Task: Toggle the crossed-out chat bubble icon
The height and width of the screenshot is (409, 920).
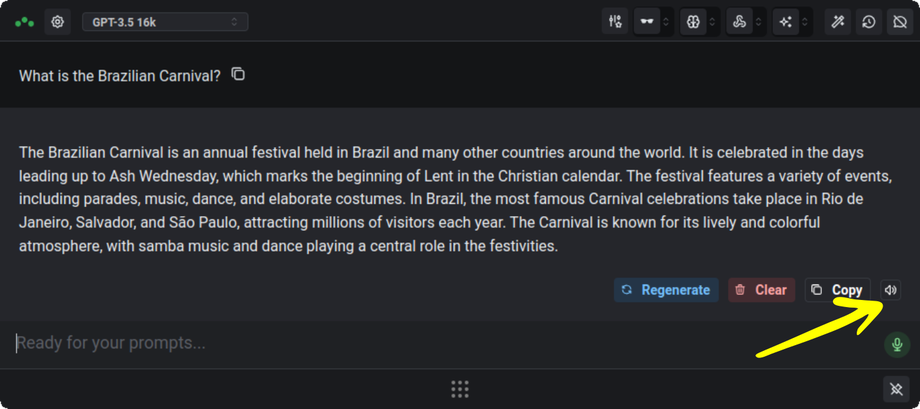Action: click(900, 21)
